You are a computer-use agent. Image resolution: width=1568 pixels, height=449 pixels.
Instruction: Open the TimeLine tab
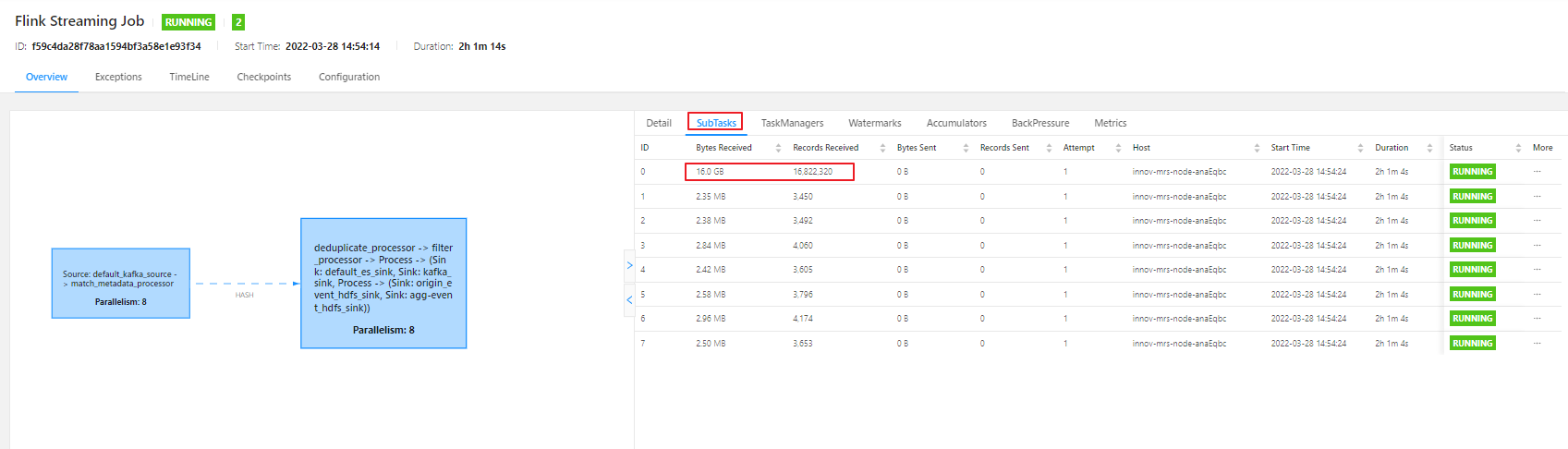(189, 77)
